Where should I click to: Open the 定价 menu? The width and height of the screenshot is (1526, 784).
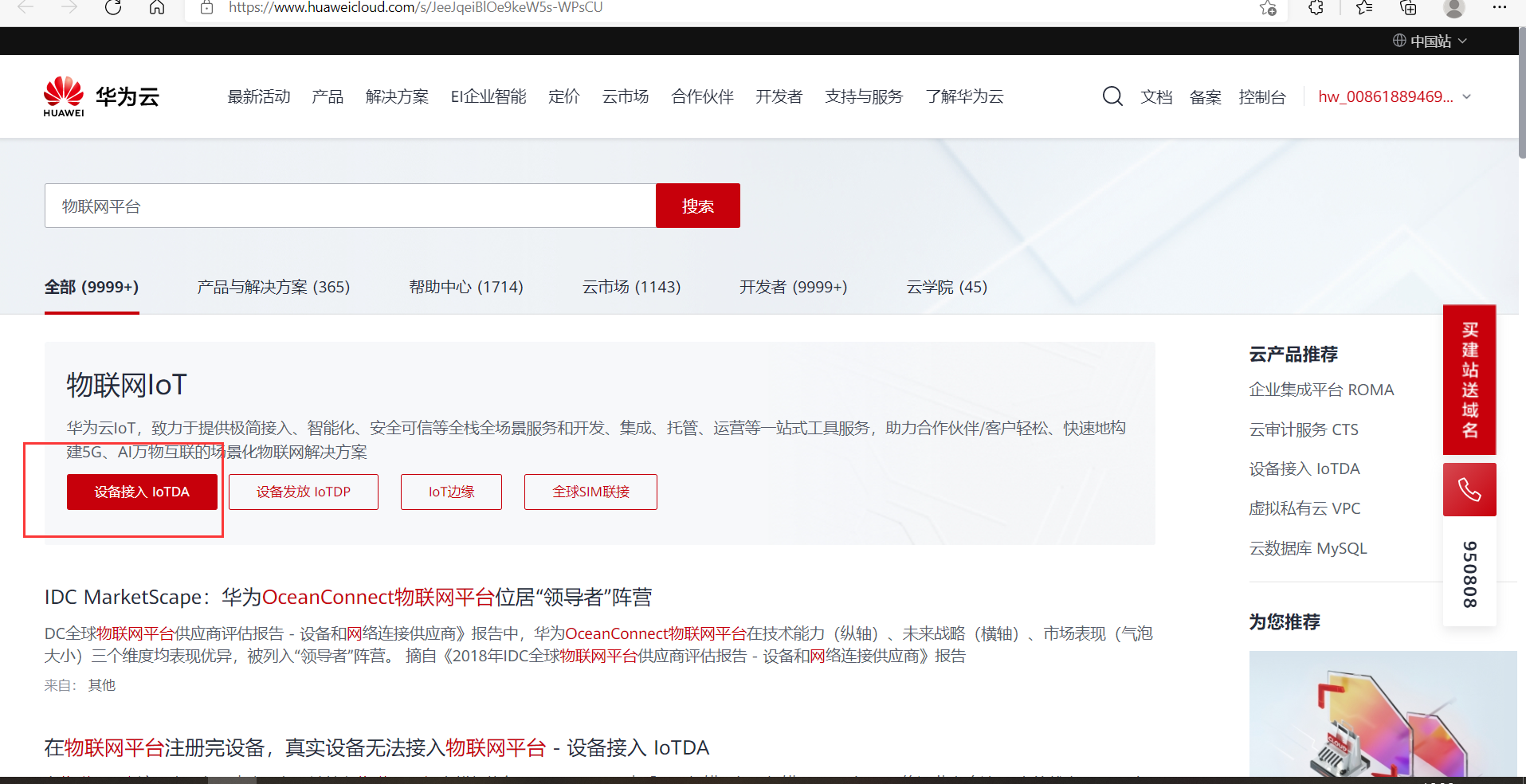[564, 96]
